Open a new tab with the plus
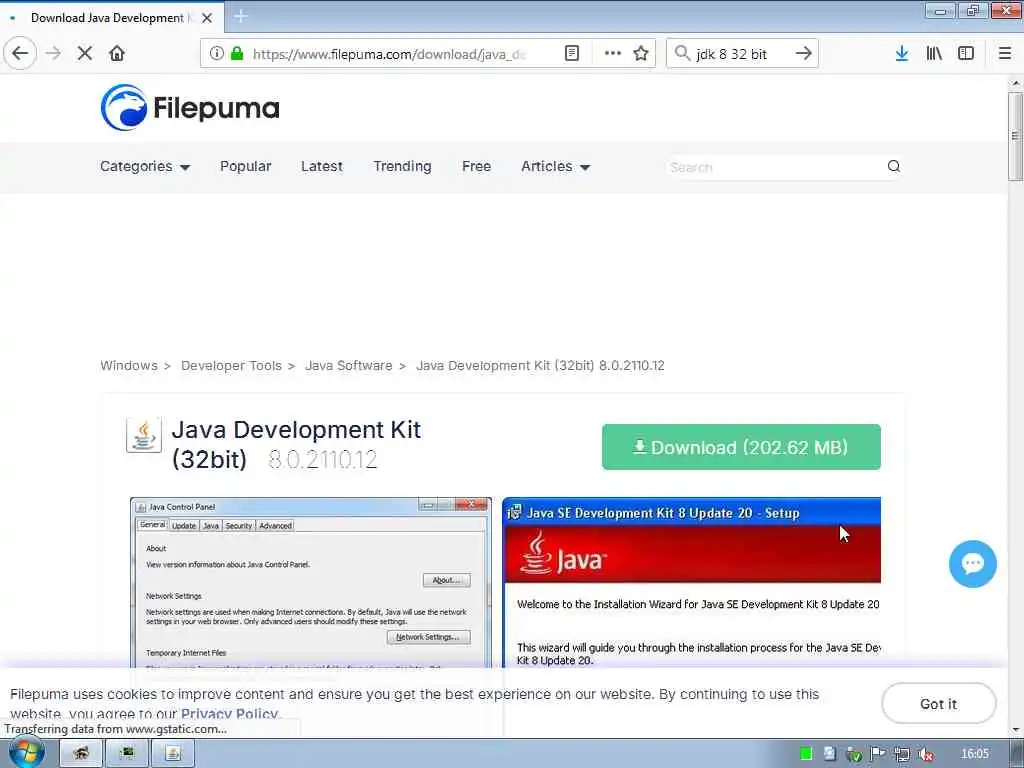 241,16
